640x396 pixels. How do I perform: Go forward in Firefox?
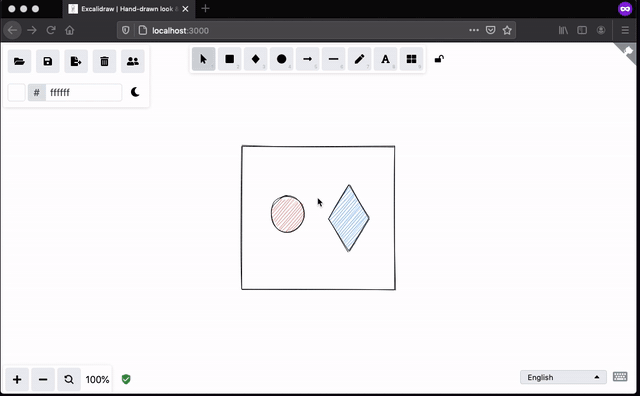click(32, 30)
